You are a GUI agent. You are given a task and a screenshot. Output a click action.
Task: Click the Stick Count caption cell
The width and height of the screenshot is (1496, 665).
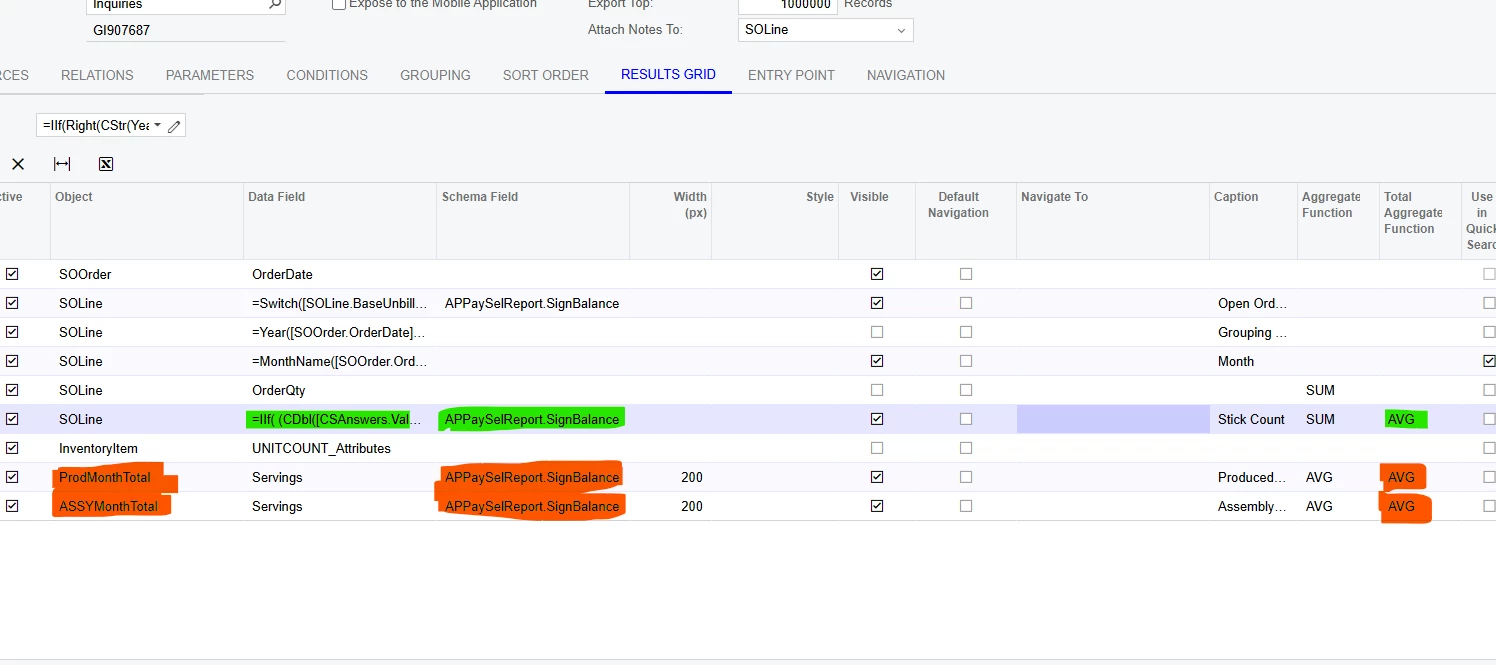(1253, 419)
